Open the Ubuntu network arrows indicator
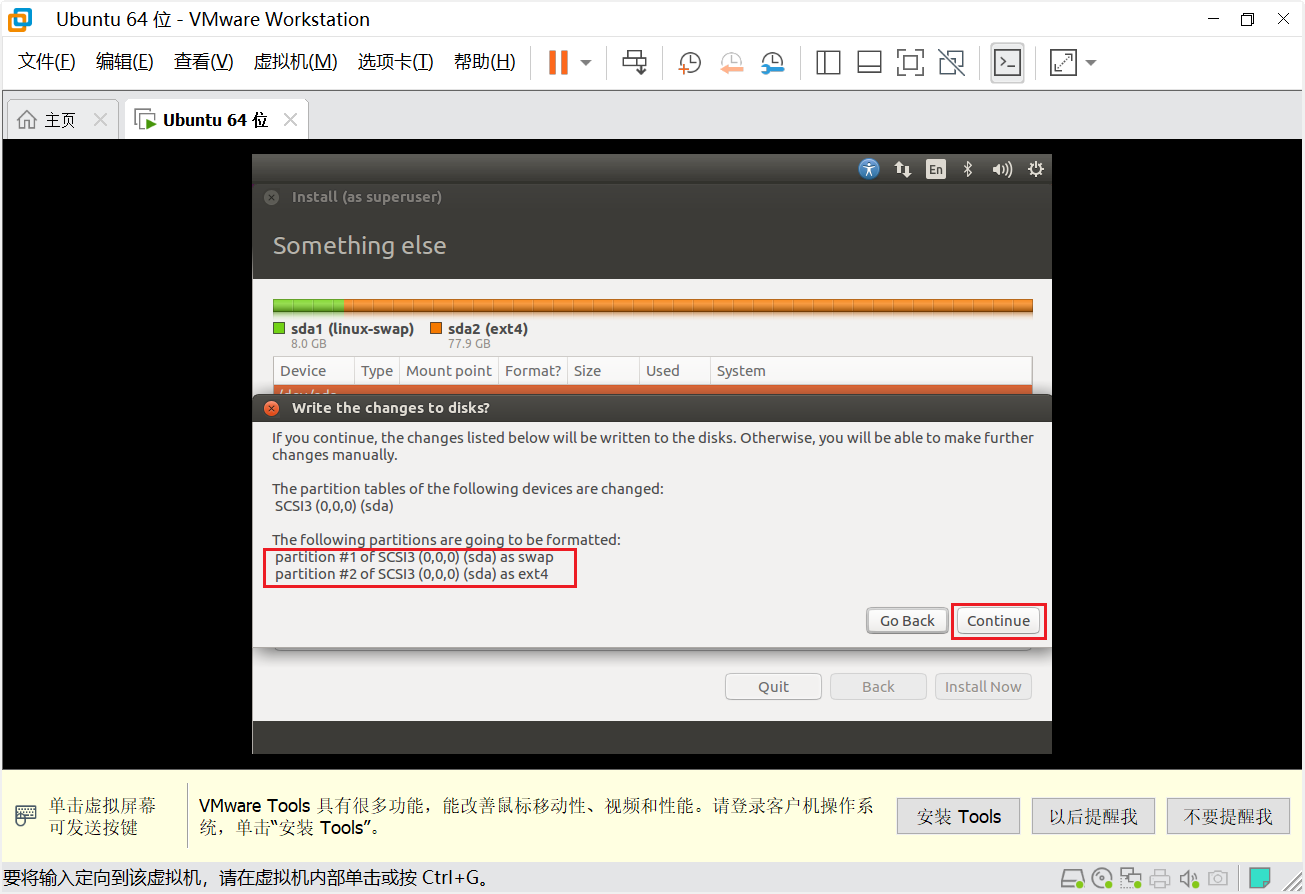This screenshot has width=1305, height=894. pos(903,169)
